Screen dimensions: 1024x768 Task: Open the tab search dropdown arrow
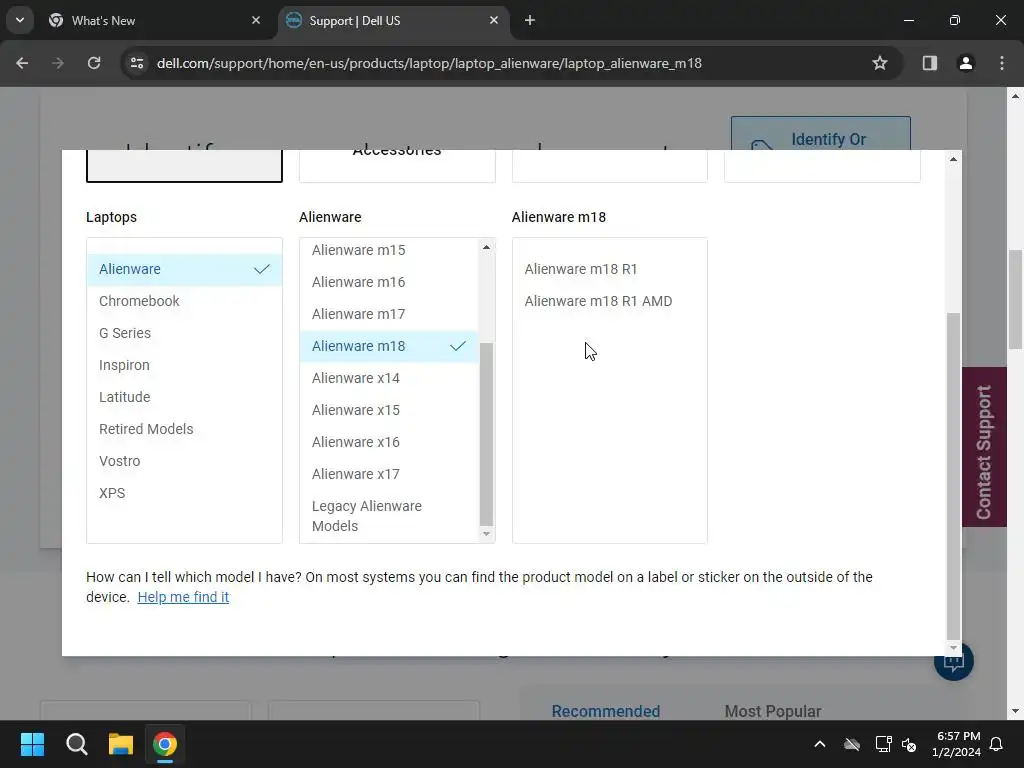pyautogui.click(x=20, y=20)
